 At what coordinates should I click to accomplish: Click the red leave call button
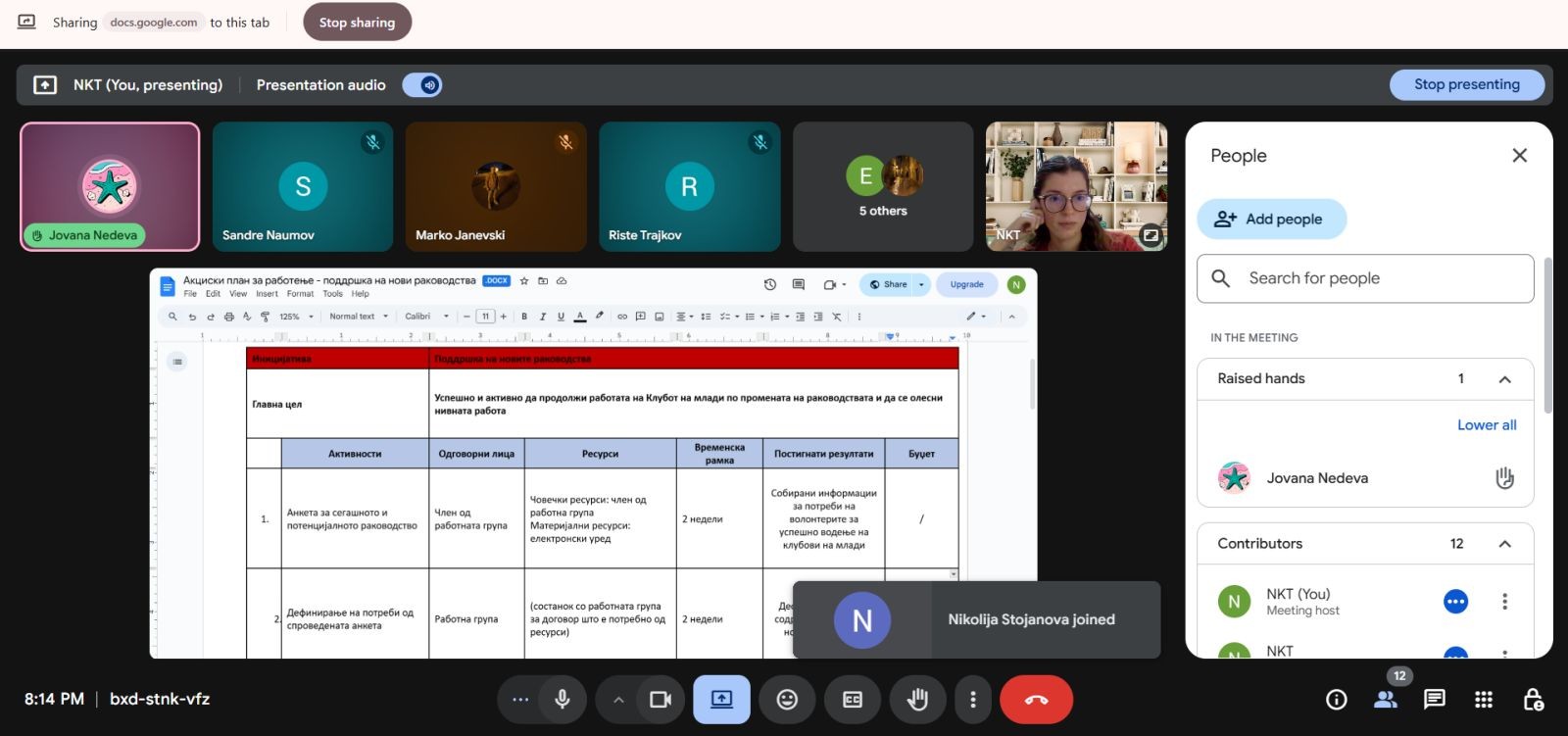[x=1036, y=700]
